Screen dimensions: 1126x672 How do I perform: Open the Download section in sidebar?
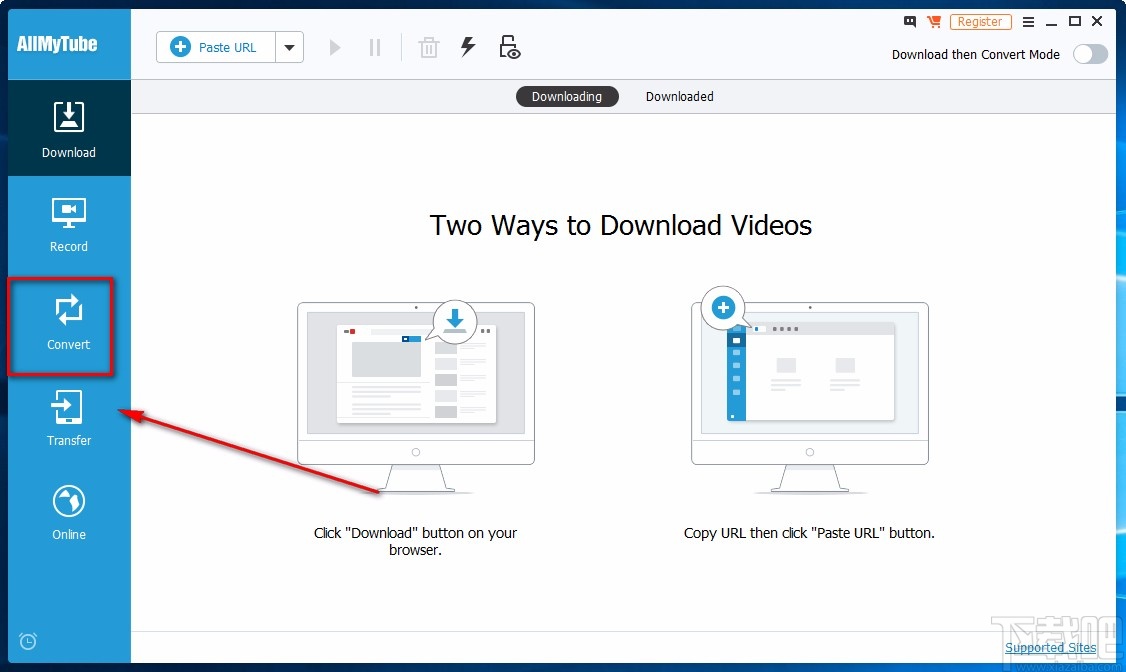[x=69, y=128]
